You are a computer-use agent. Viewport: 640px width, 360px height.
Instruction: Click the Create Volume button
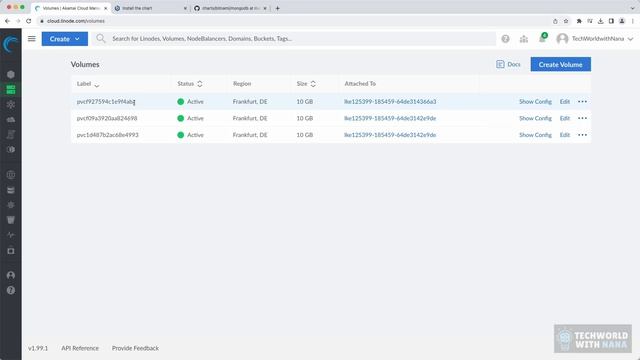[x=560, y=64]
